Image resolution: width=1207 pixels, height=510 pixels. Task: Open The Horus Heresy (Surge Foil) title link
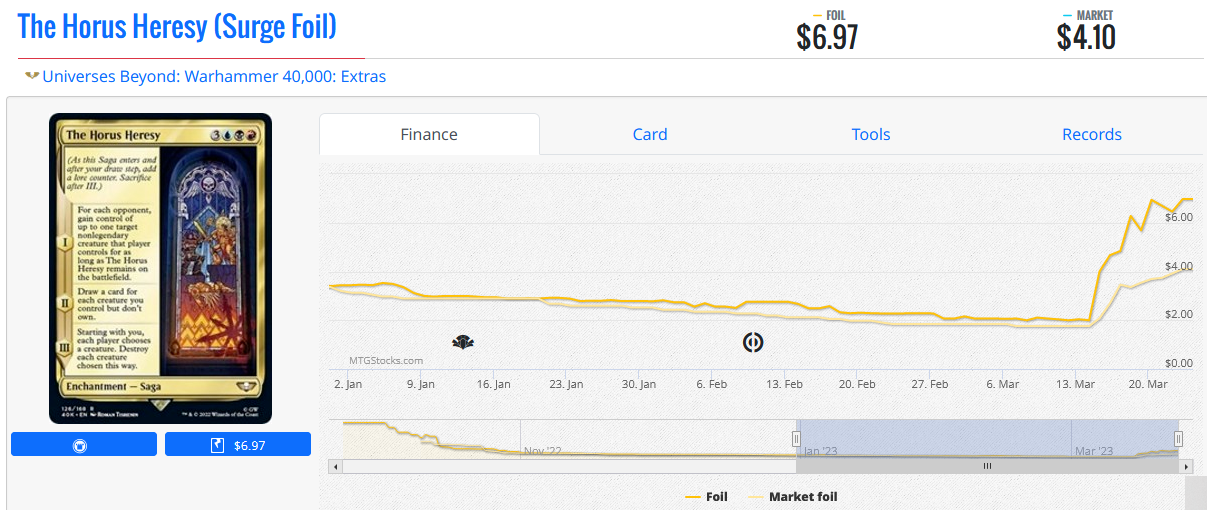177,27
